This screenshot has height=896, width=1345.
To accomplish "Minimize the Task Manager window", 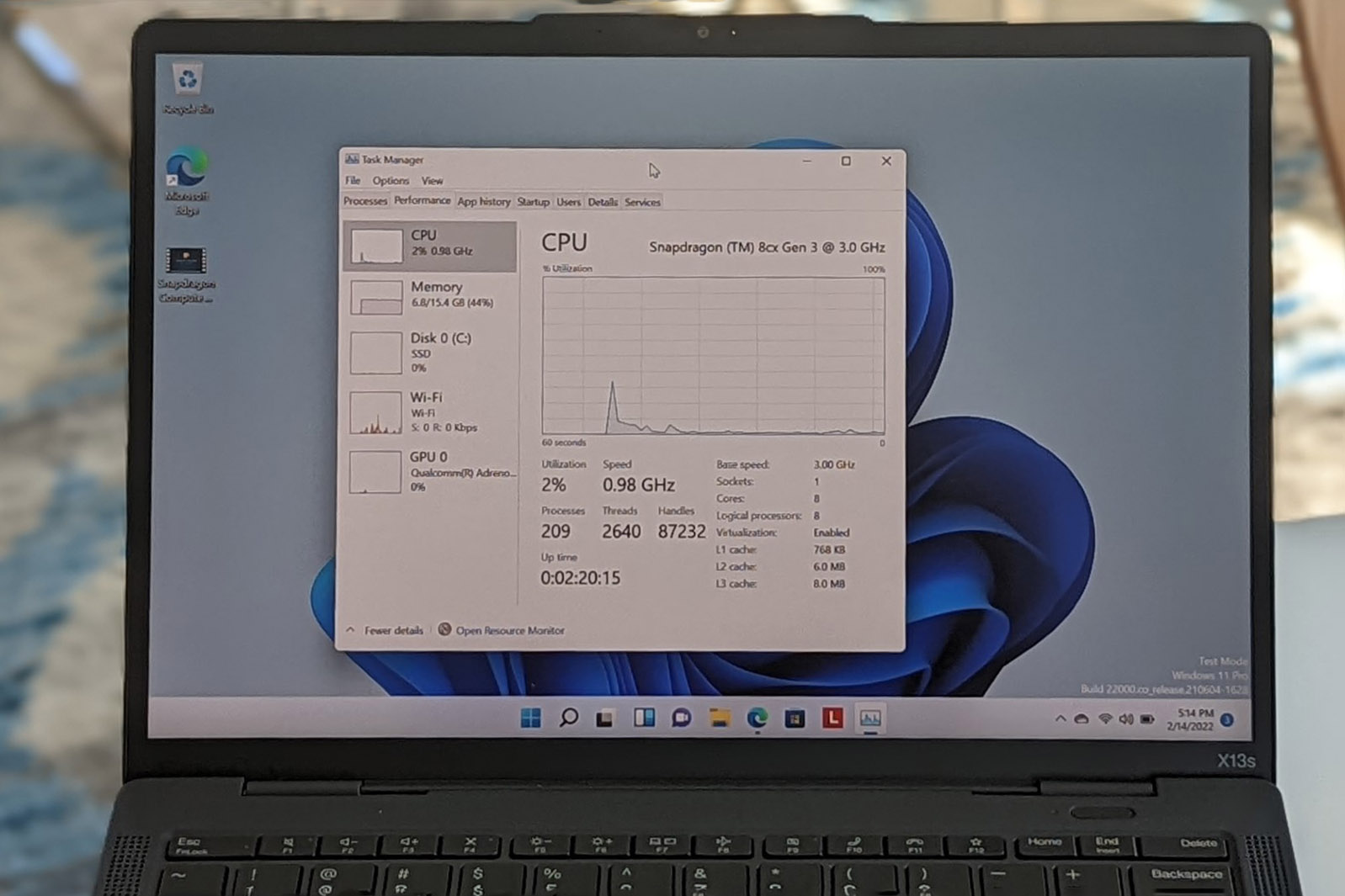I will (806, 161).
